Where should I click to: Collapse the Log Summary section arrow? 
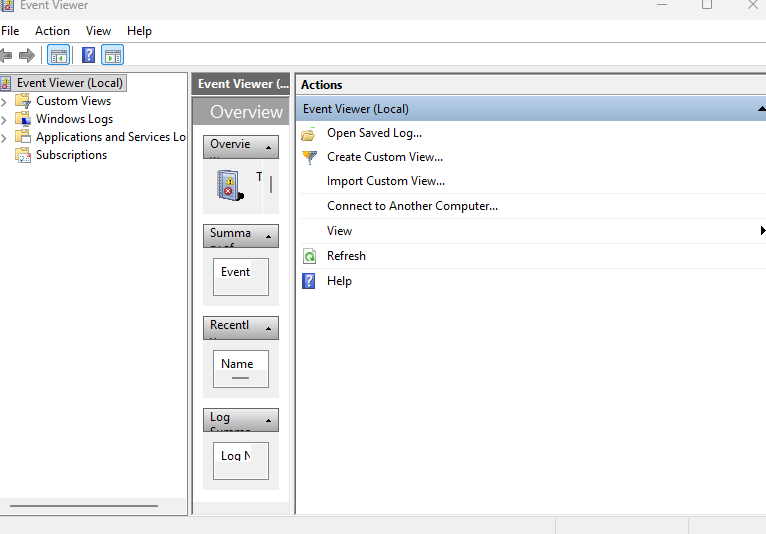click(x=269, y=421)
